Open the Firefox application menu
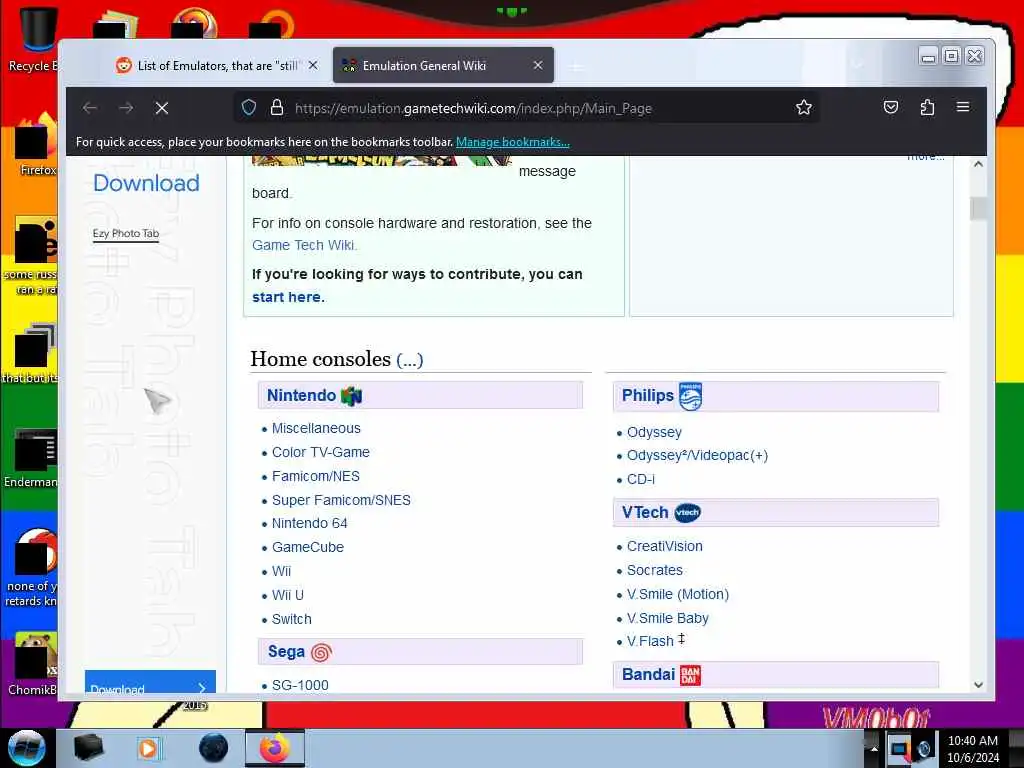This screenshot has width=1024, height=768. point(963,107)
